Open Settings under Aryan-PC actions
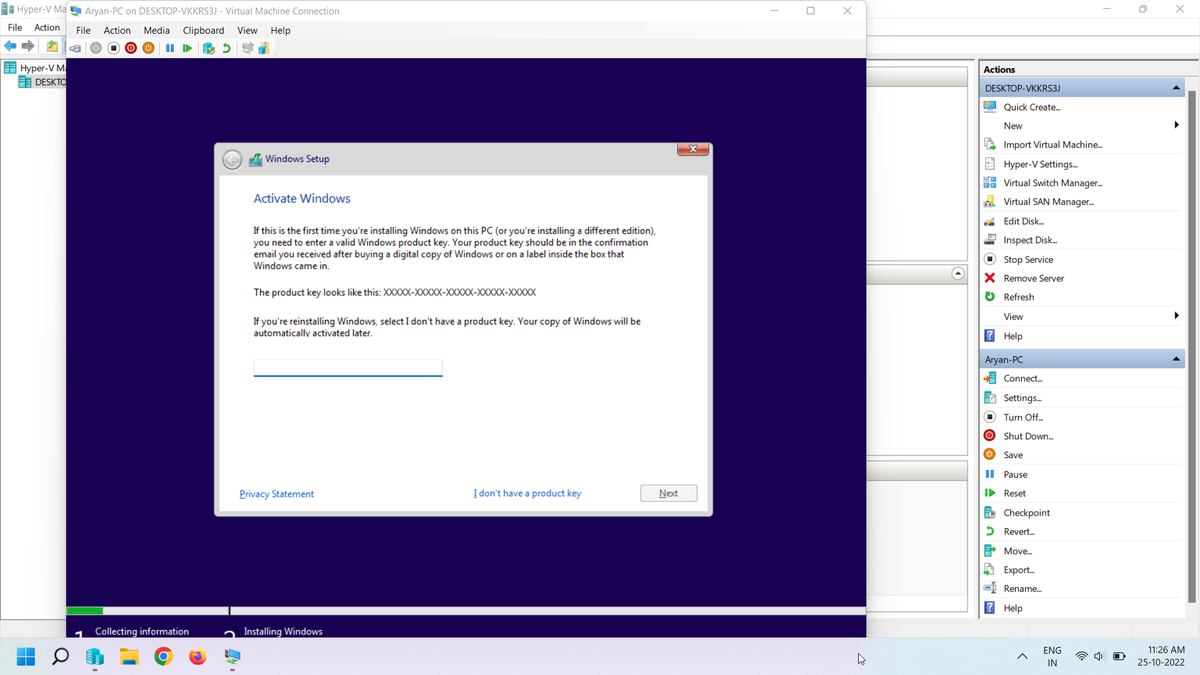This screenshot has width=1200, height=675. click(1022, 398)
